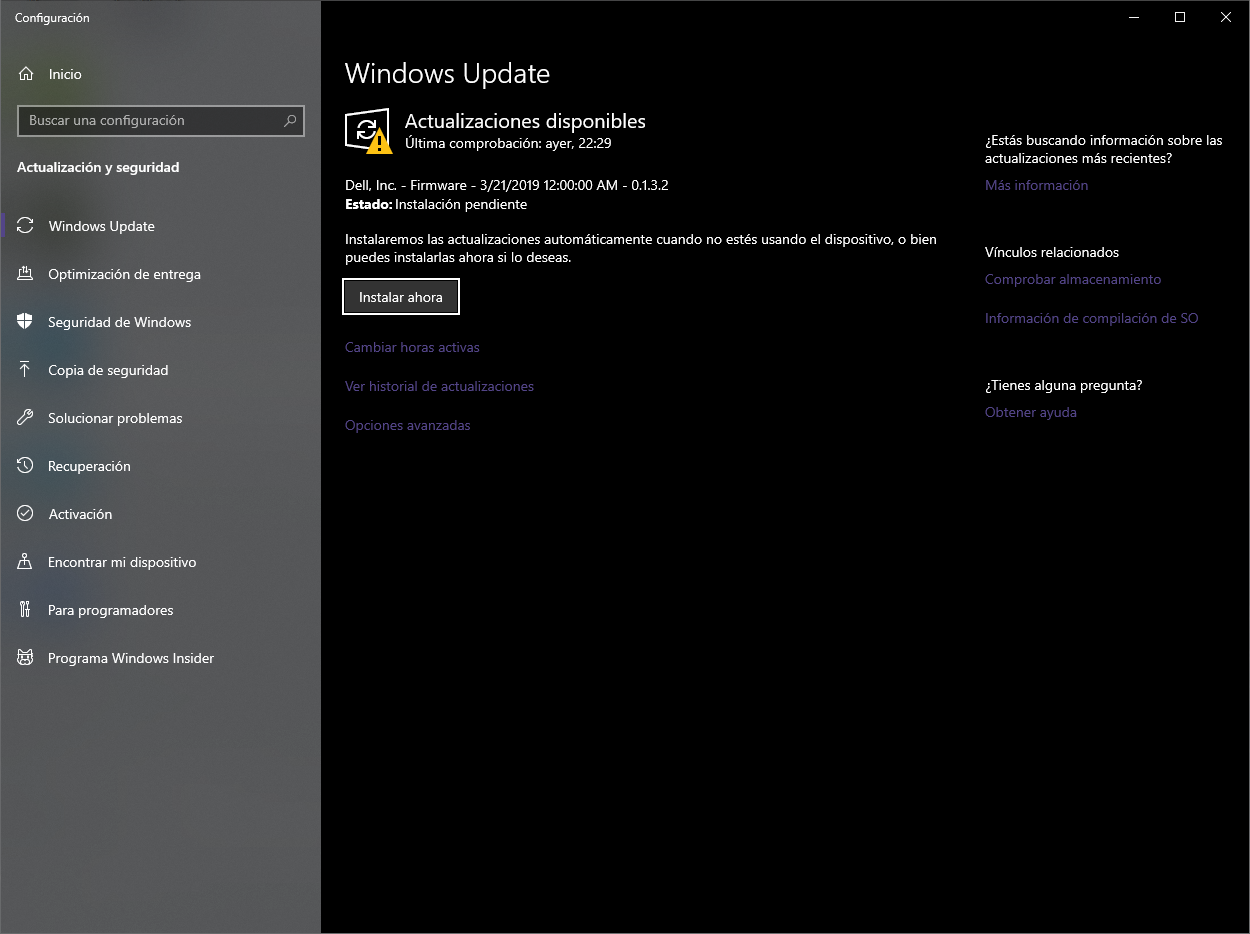Click the Instalar ahora button
The height and width of the screenshot is (934, 1250).
[401, 297]
